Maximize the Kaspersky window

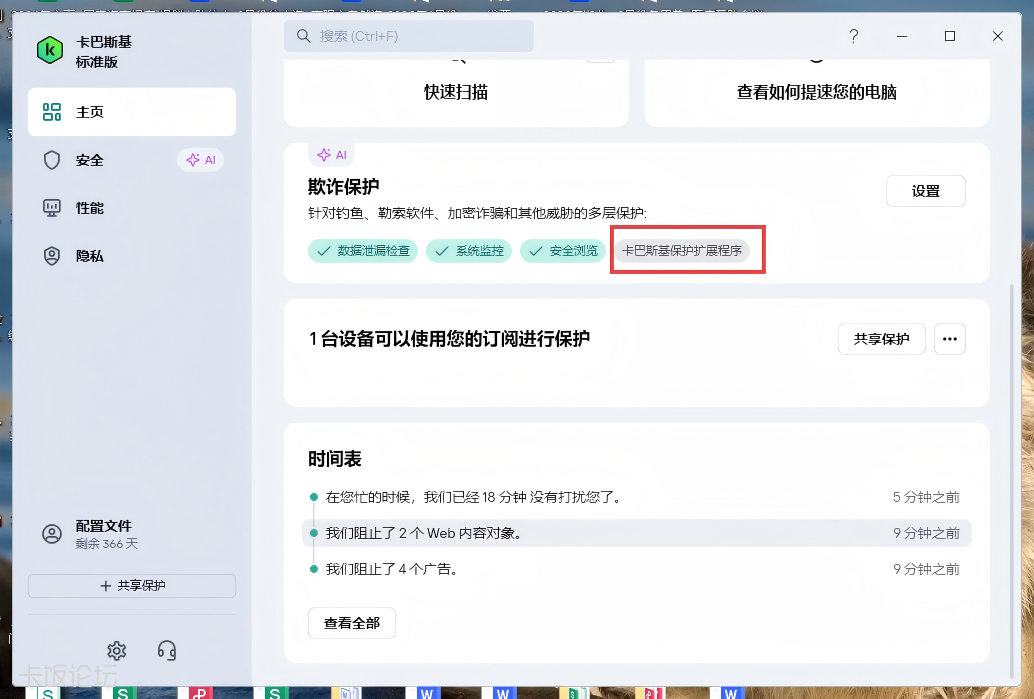point(950,36)
